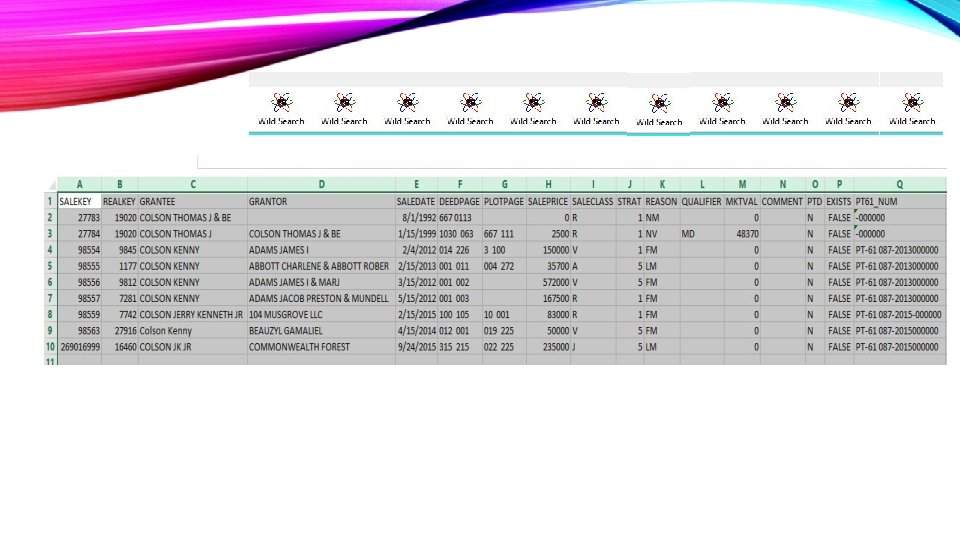This screenshot has height=540, width=960.
Task: Select column K header
Action: tap(662, 184)
